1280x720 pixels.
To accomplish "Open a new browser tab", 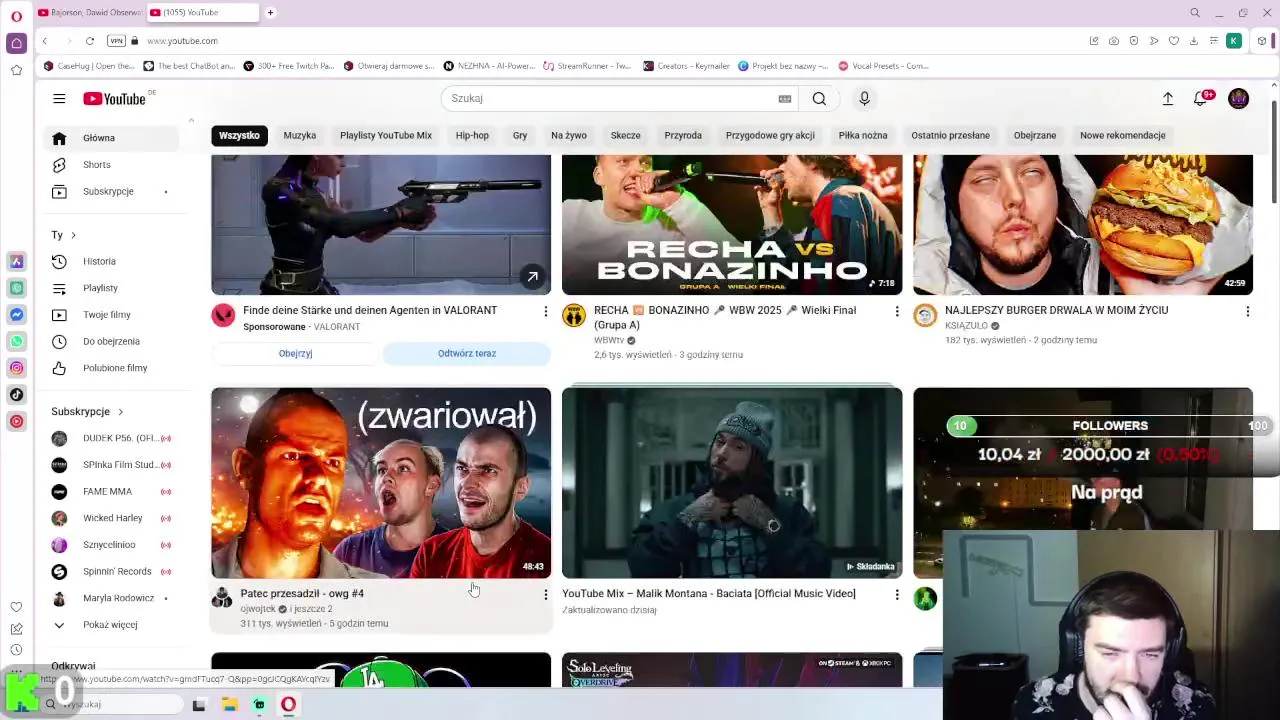I will [x=270, y=12].
